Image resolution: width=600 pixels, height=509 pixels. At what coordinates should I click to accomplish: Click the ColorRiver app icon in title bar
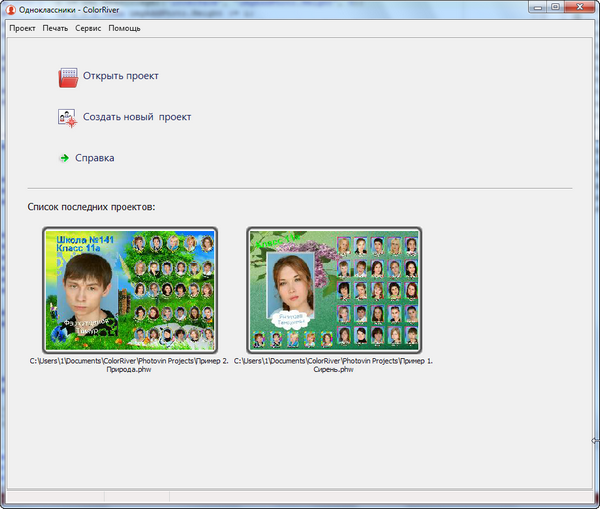point(11,10)
